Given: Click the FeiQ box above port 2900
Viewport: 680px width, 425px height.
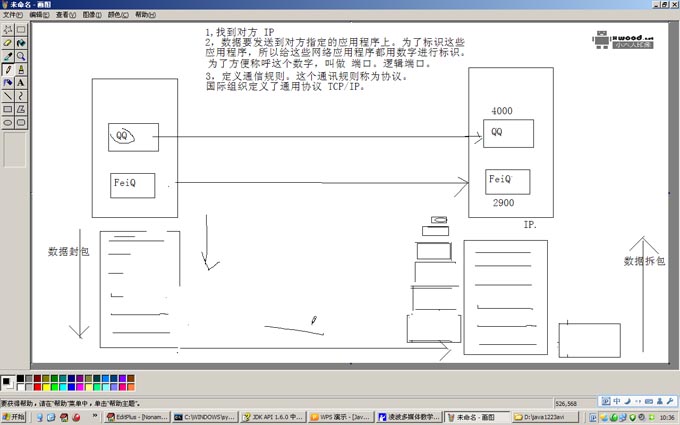Looking at the screenshot, I should pos(507,182).
